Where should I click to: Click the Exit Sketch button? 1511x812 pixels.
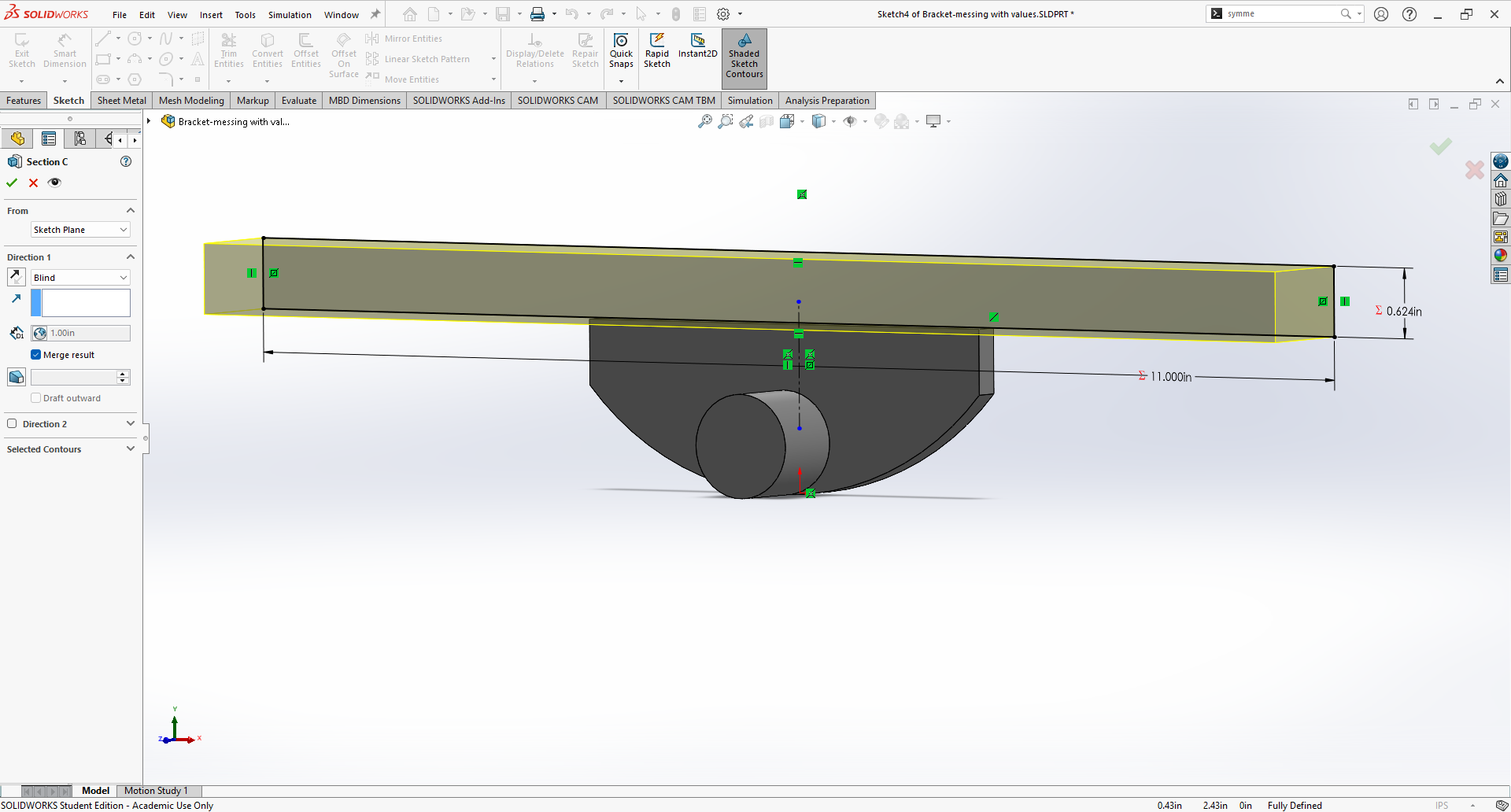(x=21, y=51)
